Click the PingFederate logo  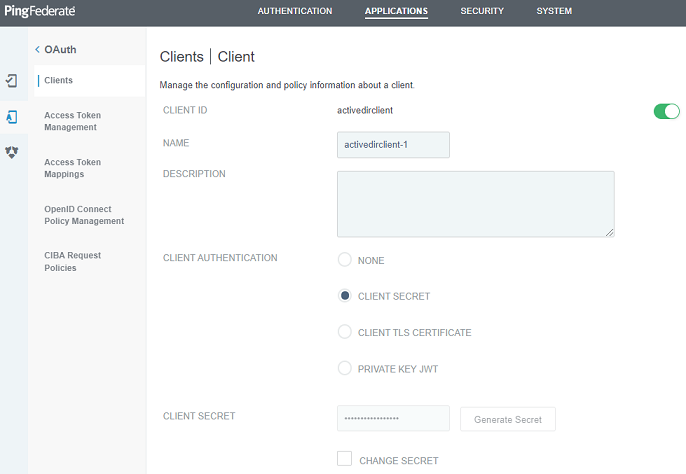(x=40, y=11)
